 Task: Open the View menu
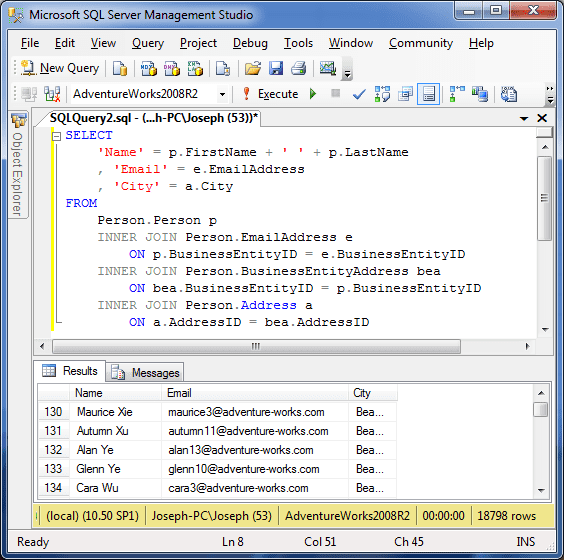pyautogui.click(x=103, y=43)
